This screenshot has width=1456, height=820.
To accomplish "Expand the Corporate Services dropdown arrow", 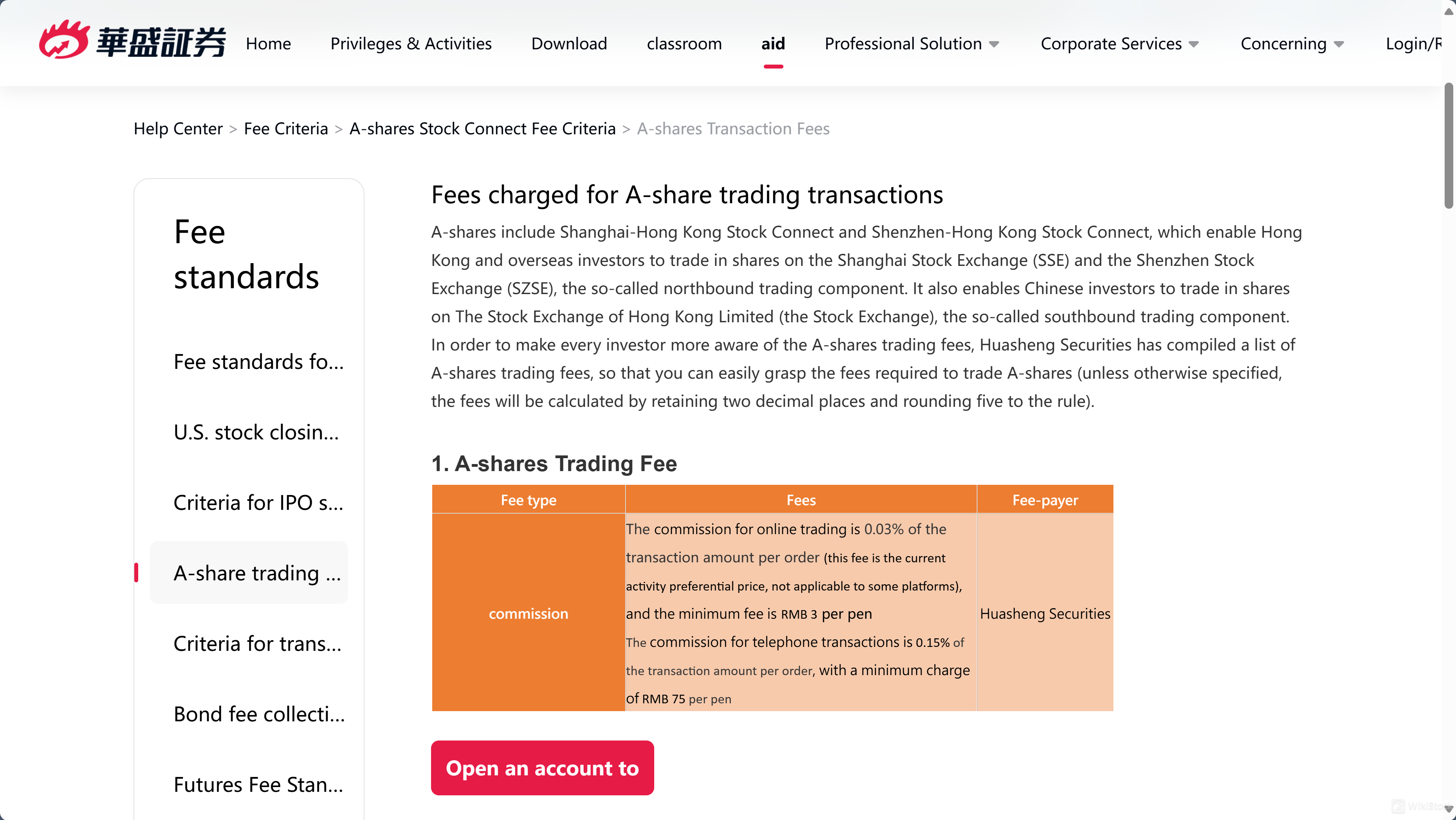I will point(1194,44).
